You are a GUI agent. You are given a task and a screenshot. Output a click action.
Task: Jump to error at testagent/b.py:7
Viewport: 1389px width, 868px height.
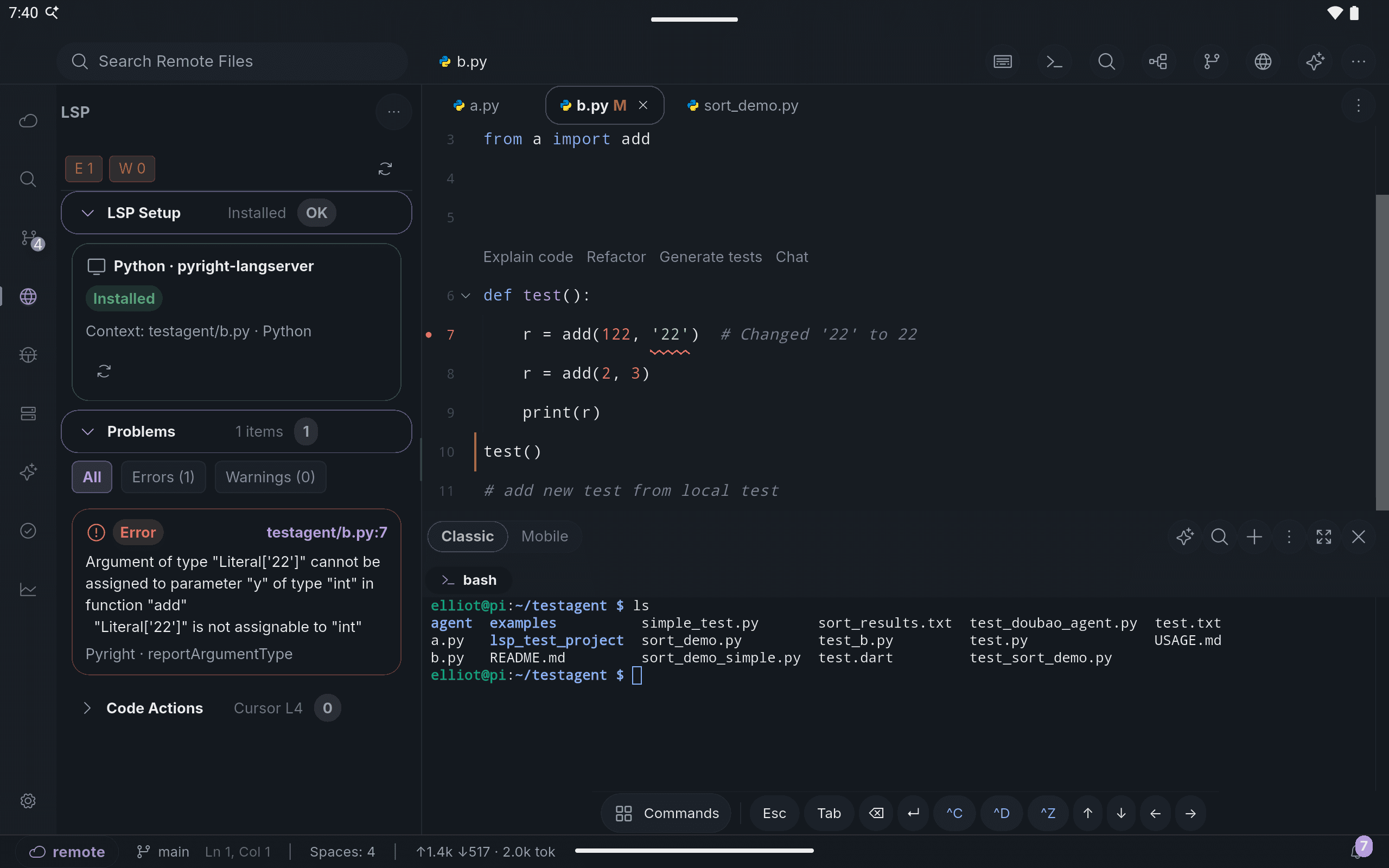point(327,533)
